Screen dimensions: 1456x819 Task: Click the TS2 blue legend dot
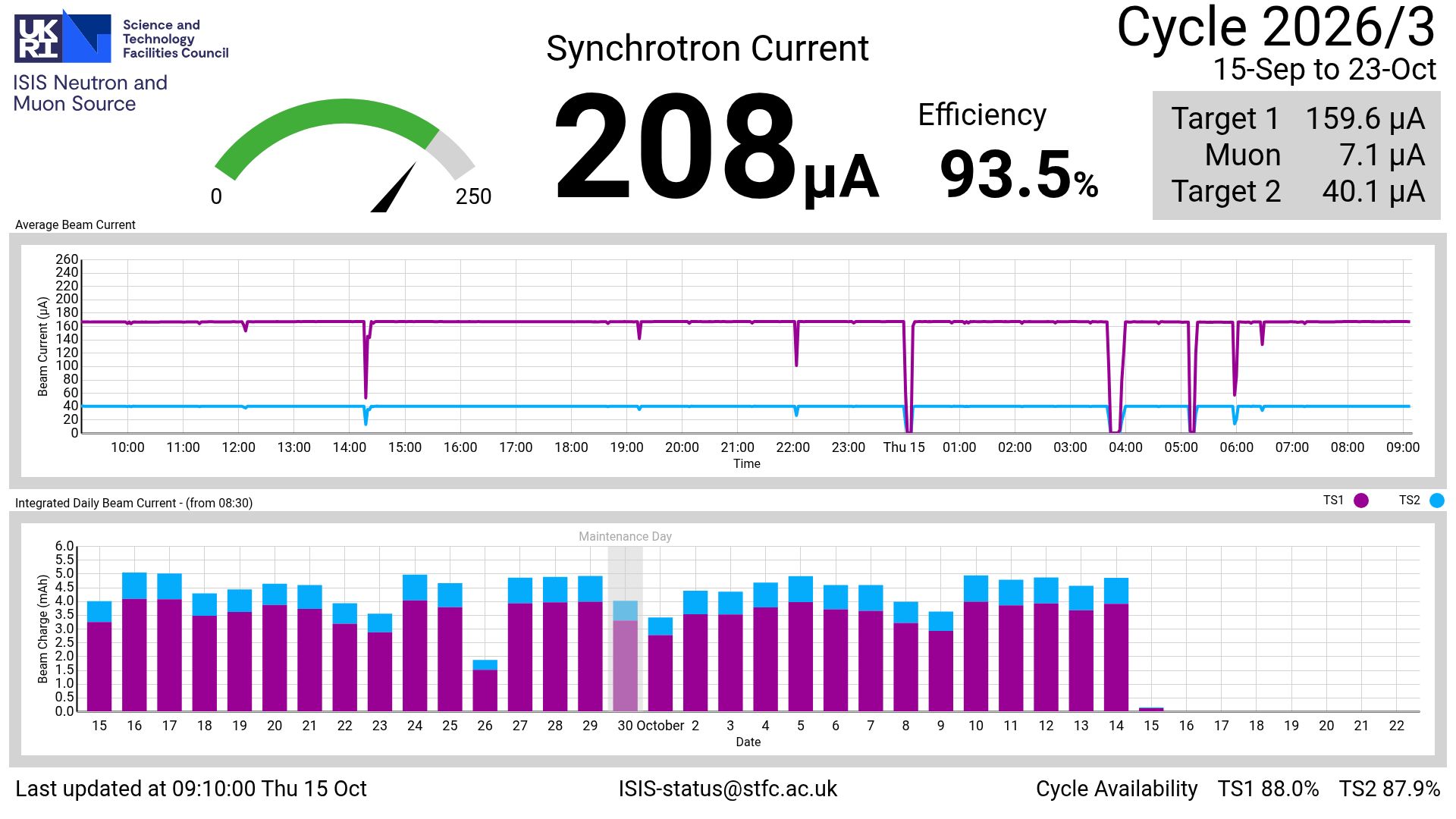coord(1437,500)
